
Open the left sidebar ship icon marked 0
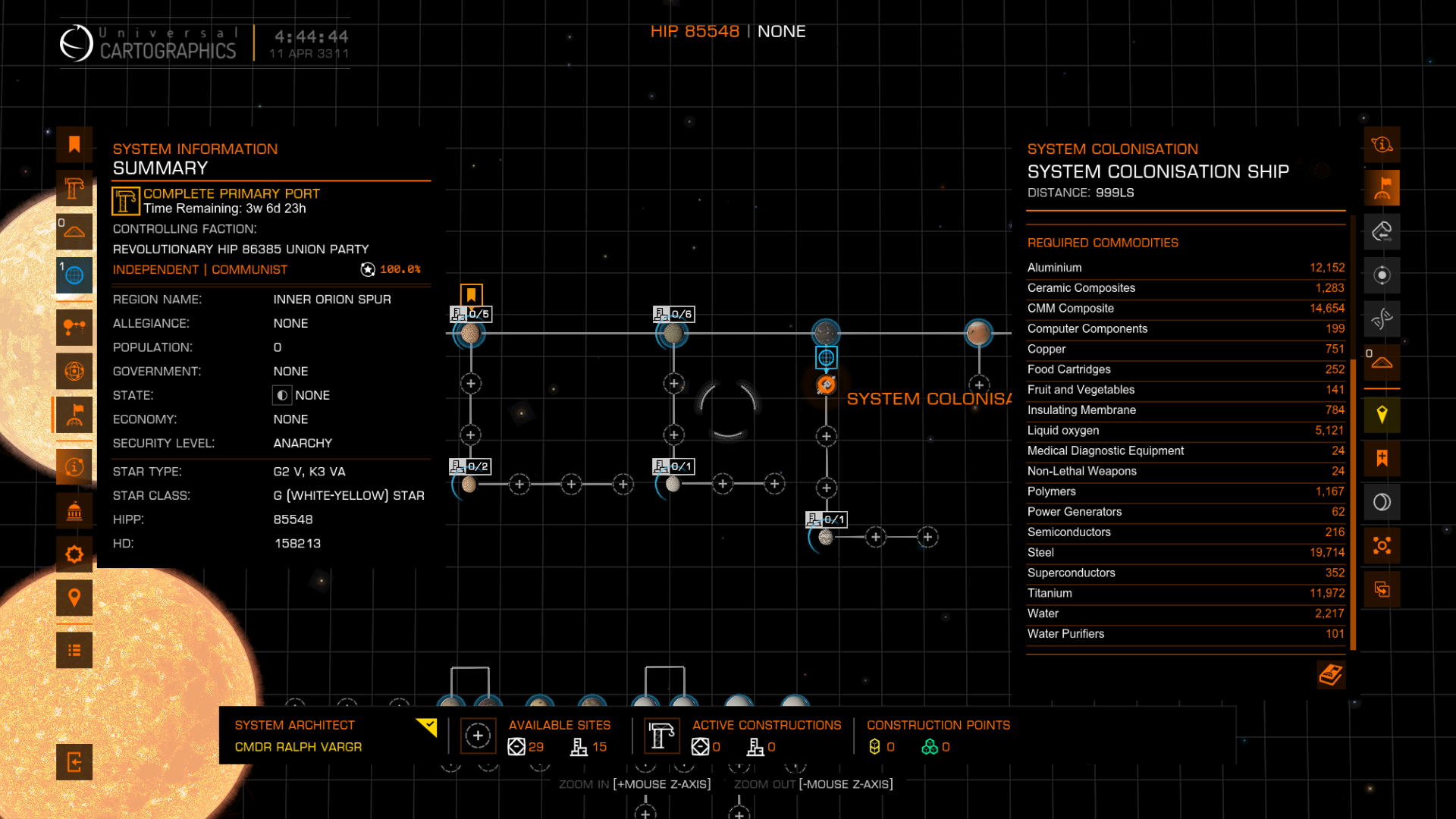(x=74, y=232)
